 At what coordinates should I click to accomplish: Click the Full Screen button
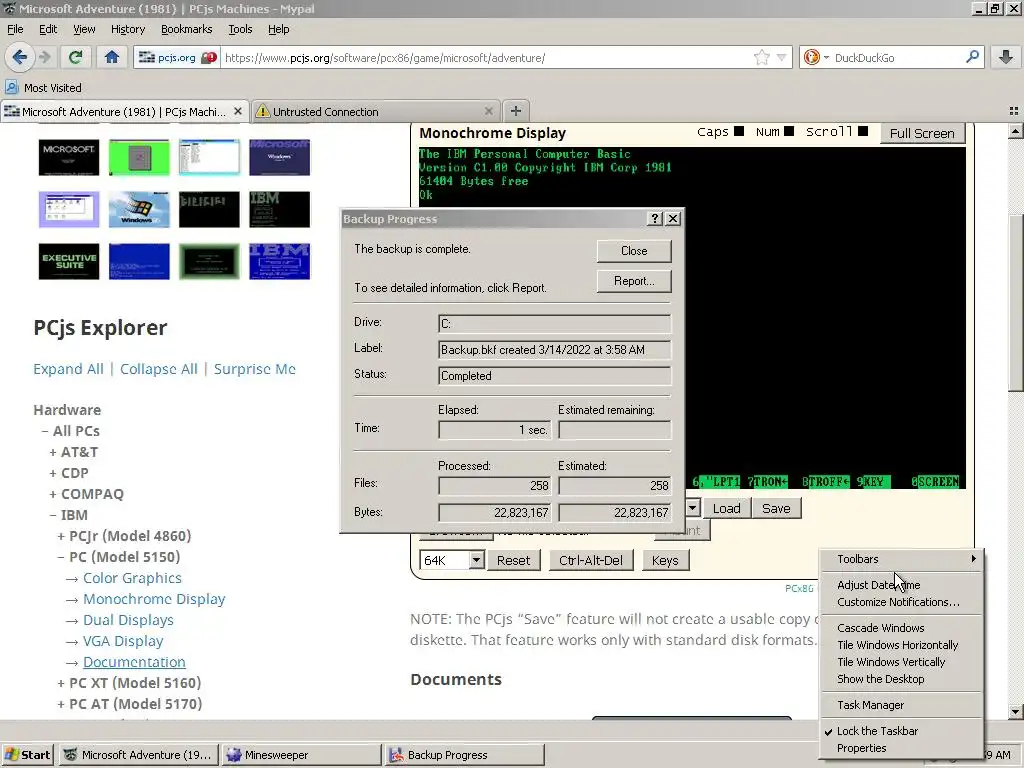click(x=921, y=133)
